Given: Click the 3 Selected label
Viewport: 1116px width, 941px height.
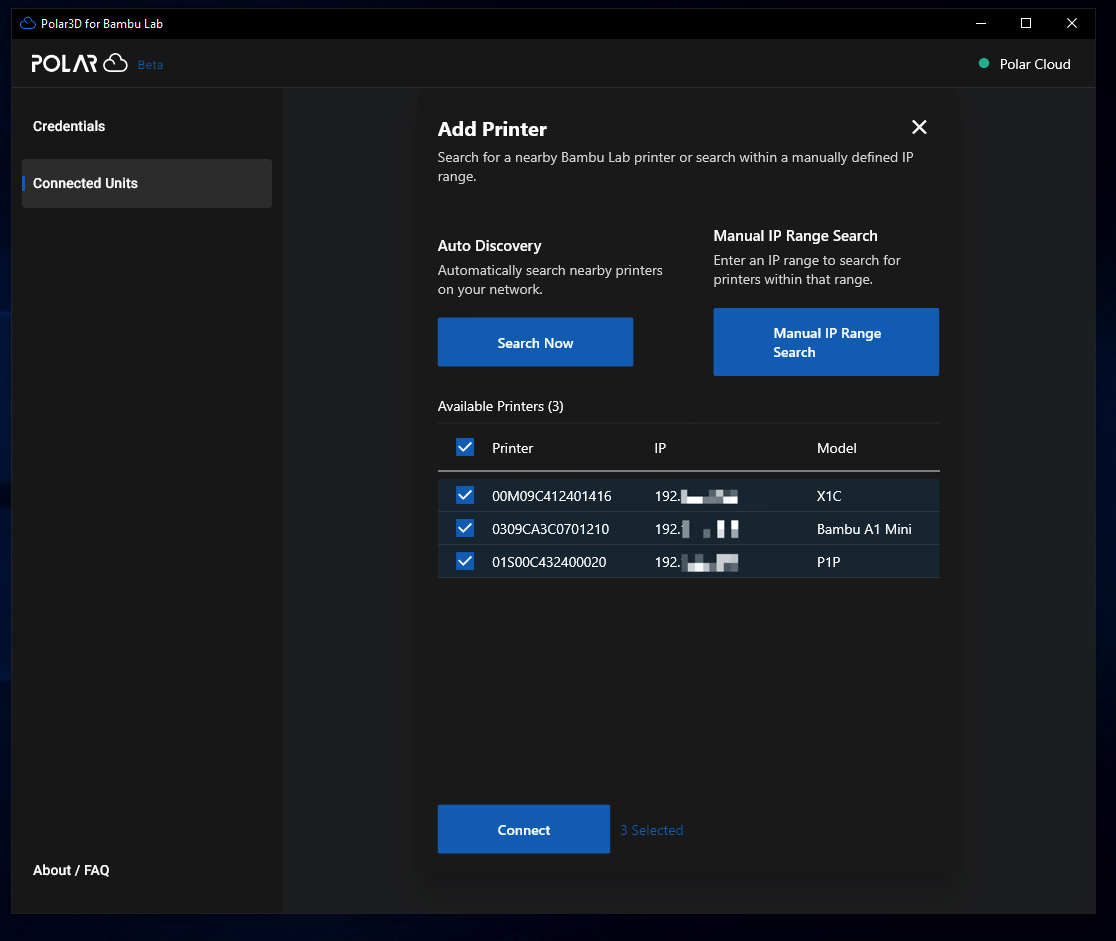Looking at the screenshot, I should click(651, 830).
